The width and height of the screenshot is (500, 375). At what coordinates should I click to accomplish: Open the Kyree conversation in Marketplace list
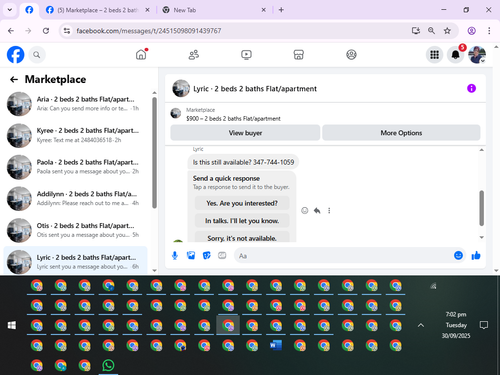[75, 135]
